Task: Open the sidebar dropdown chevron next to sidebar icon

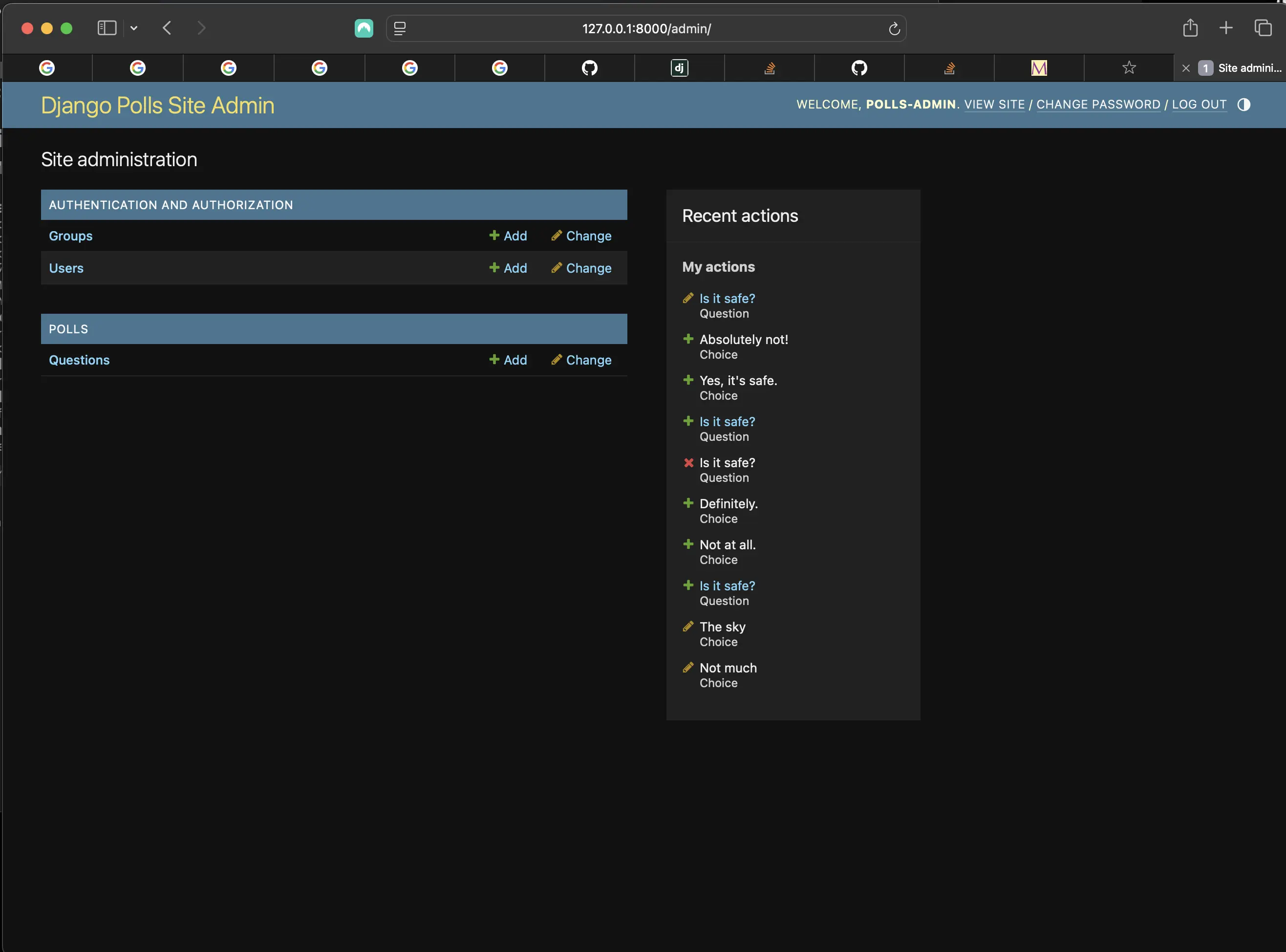Action: click(134, 28)
